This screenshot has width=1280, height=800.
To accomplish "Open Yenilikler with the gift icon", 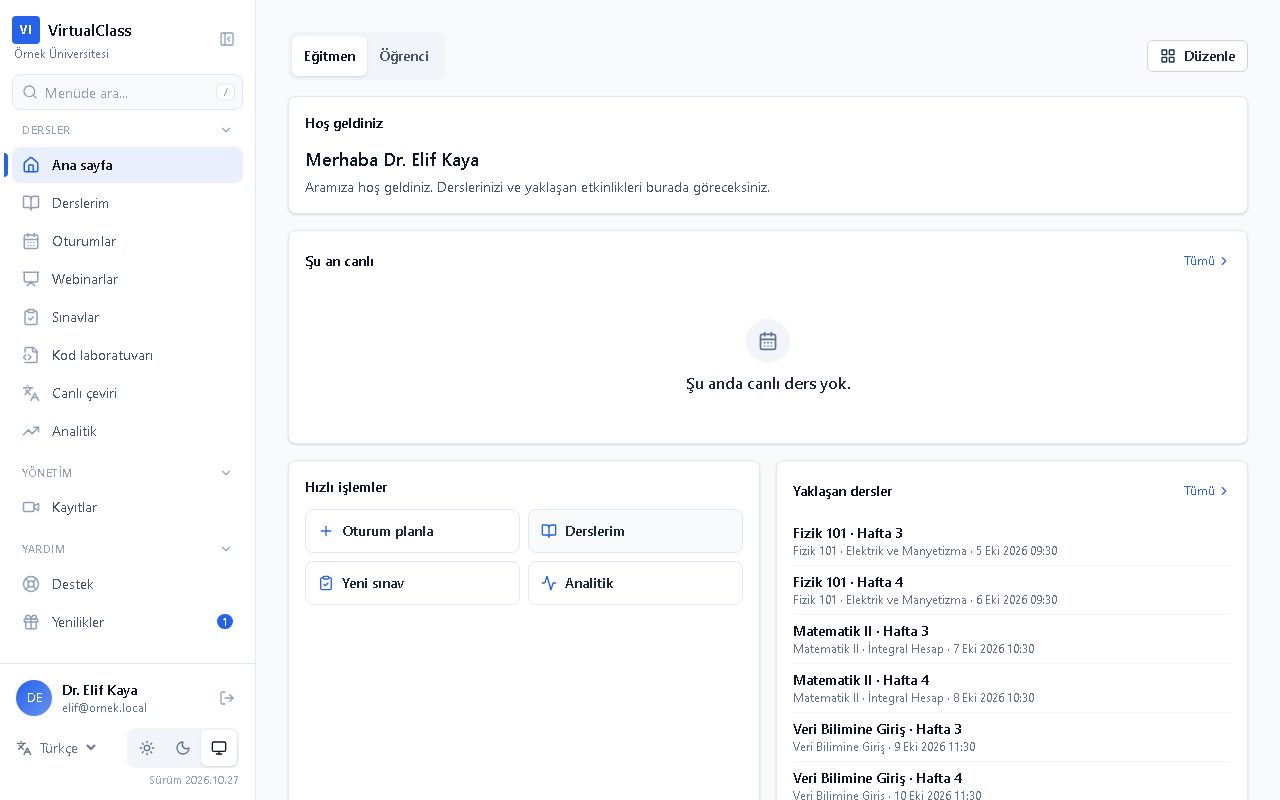I will pyautogui.click(x=127, y=622).
